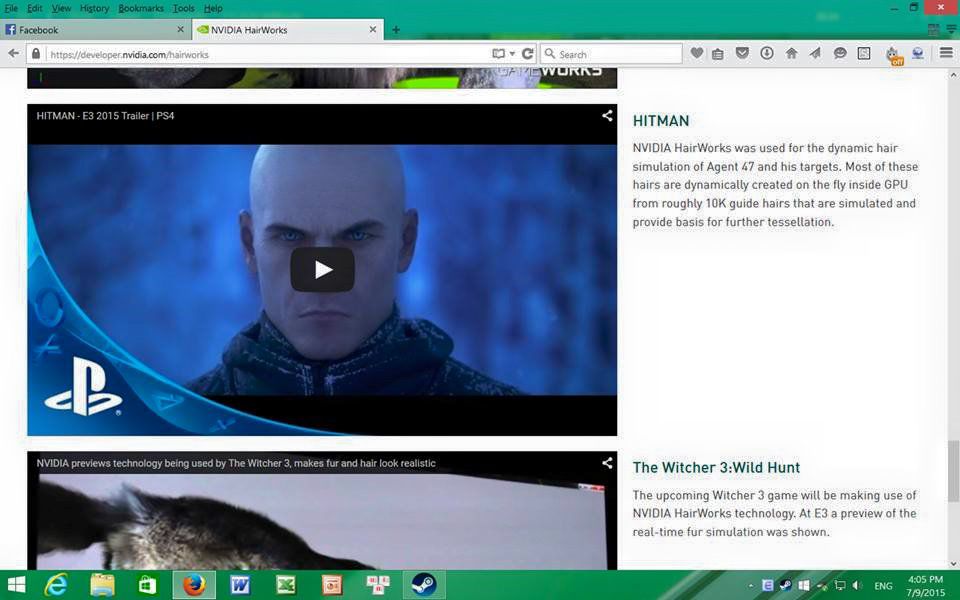Viewport: 960px width, 600px height.
Task: Click the page vertical scrollbar thumb
Action: 953,468
